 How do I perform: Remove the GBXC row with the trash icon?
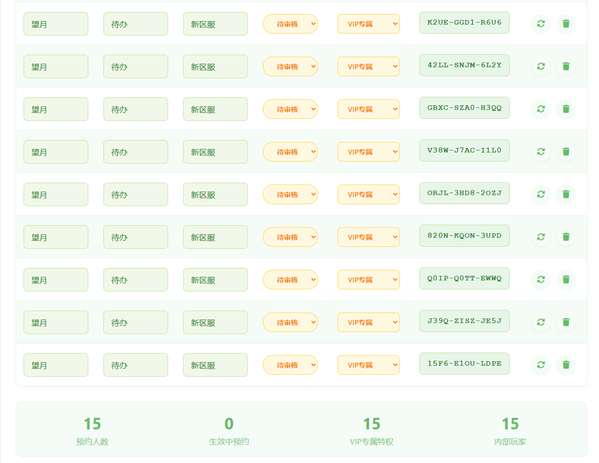(566, 109)
